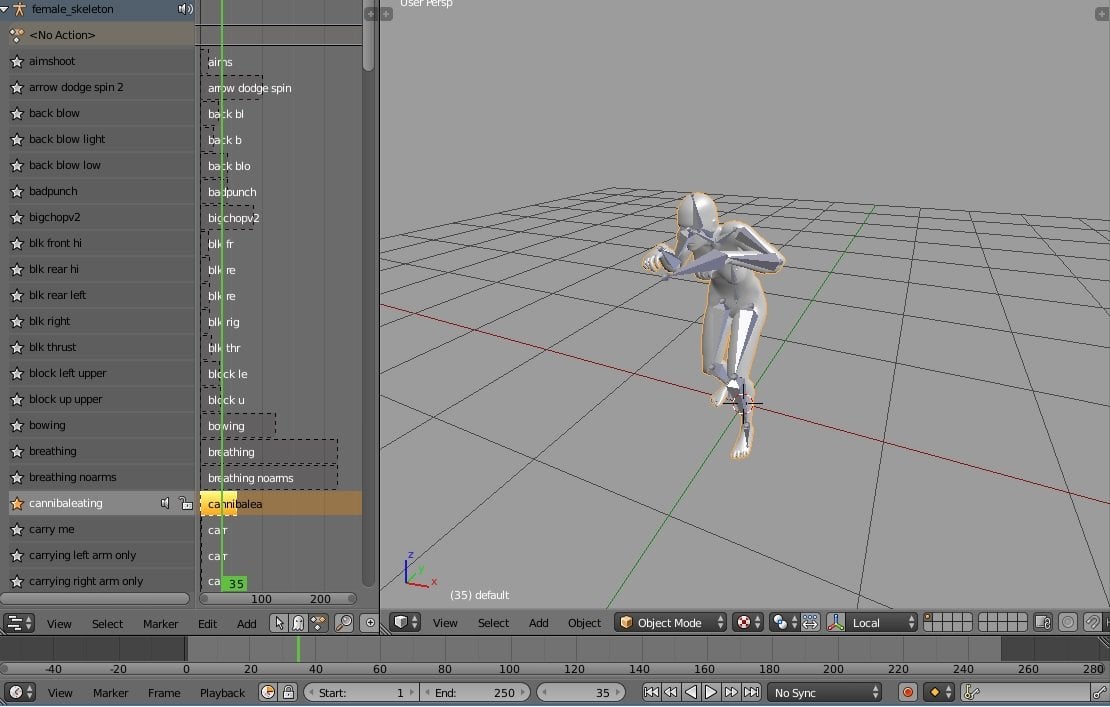
Task: Open the pivot point selector
Action: (x=784, y=623)
